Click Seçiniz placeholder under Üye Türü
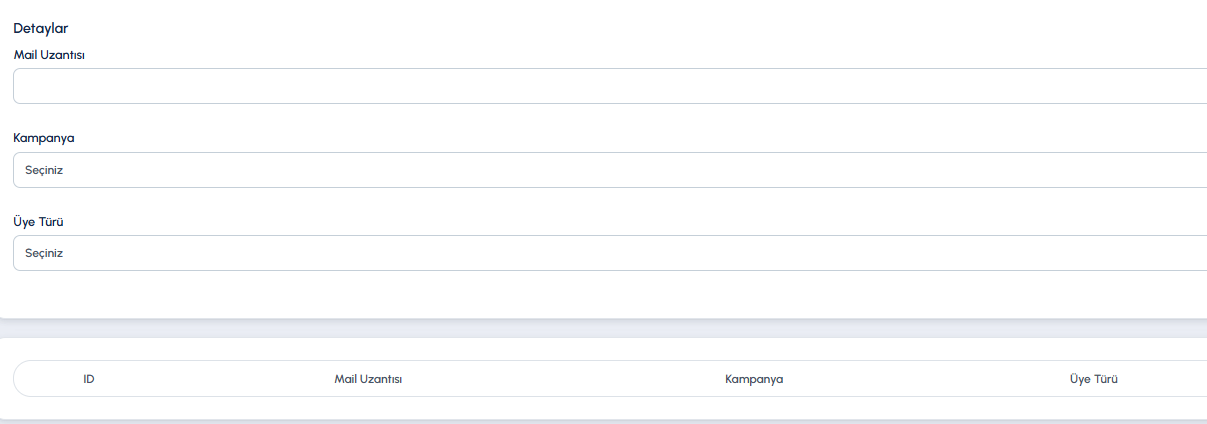This screenshot has width=1207, height=424. (44, 253)
